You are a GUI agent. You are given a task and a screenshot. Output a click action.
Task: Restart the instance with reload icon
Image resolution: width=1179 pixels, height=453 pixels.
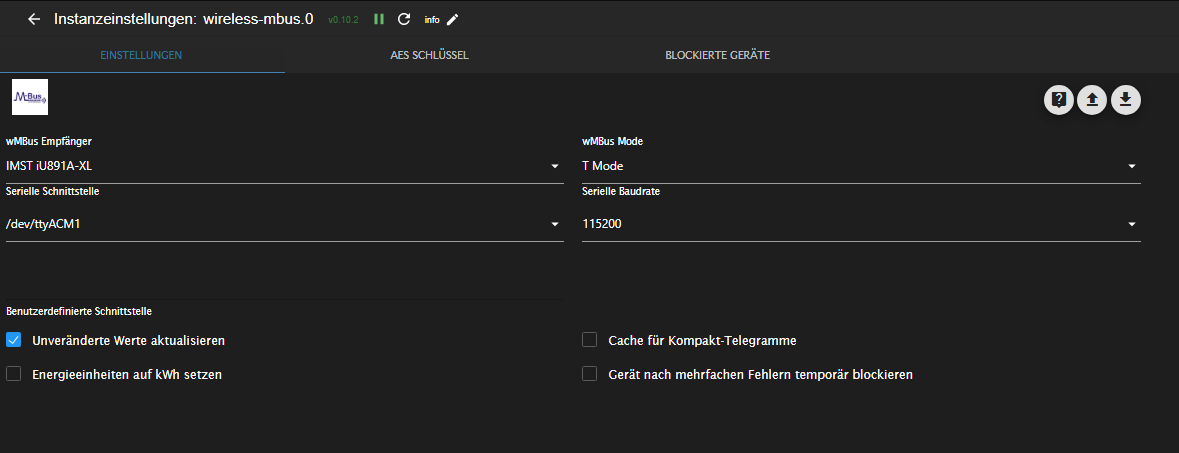click(x=404, y=19)
